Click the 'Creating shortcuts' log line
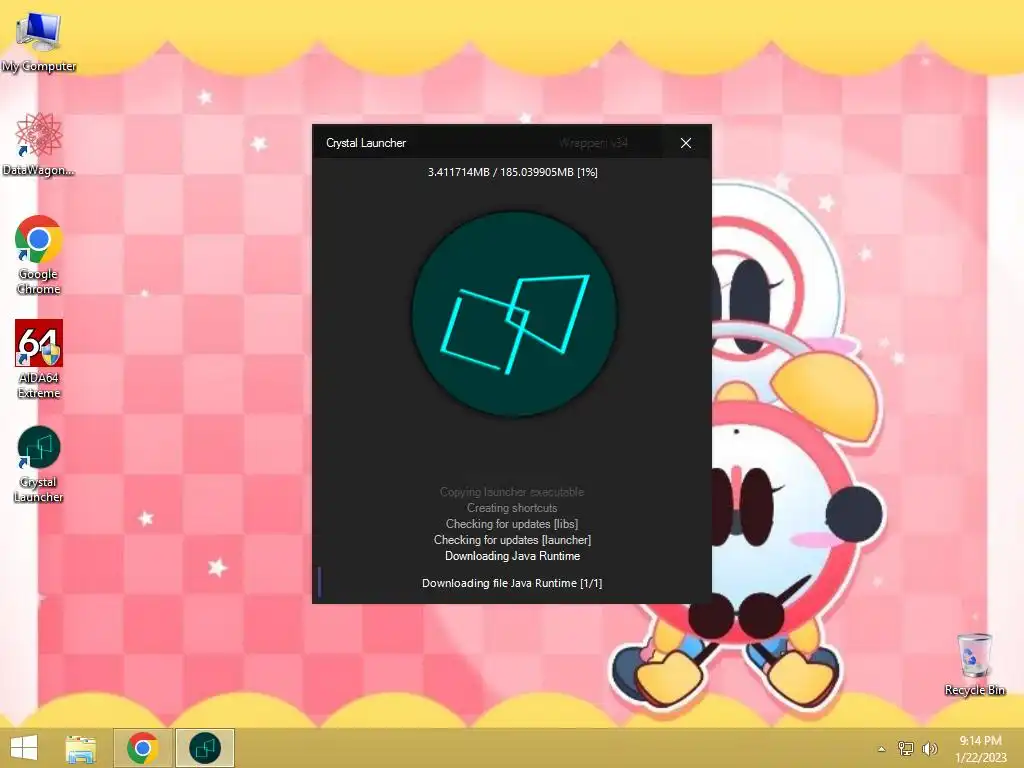 coord(512,508)
